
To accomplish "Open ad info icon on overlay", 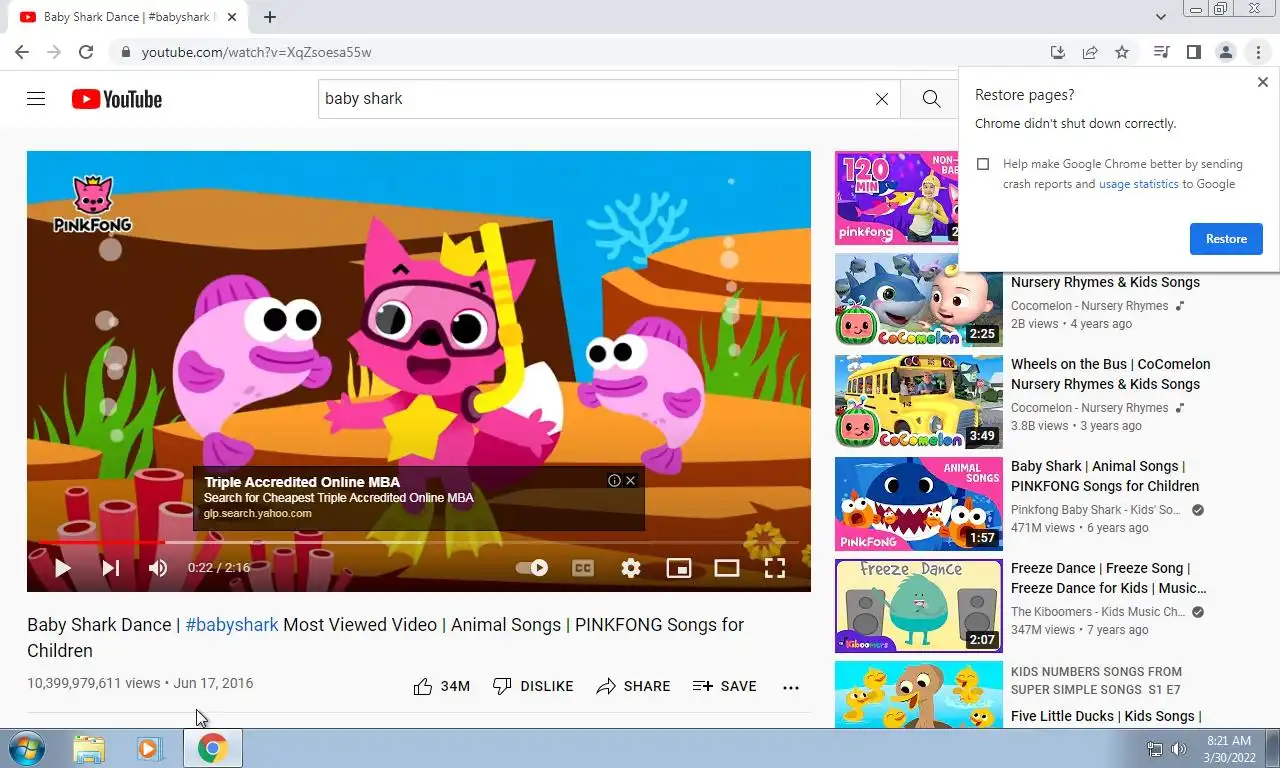I will click(x=614, y=480).
